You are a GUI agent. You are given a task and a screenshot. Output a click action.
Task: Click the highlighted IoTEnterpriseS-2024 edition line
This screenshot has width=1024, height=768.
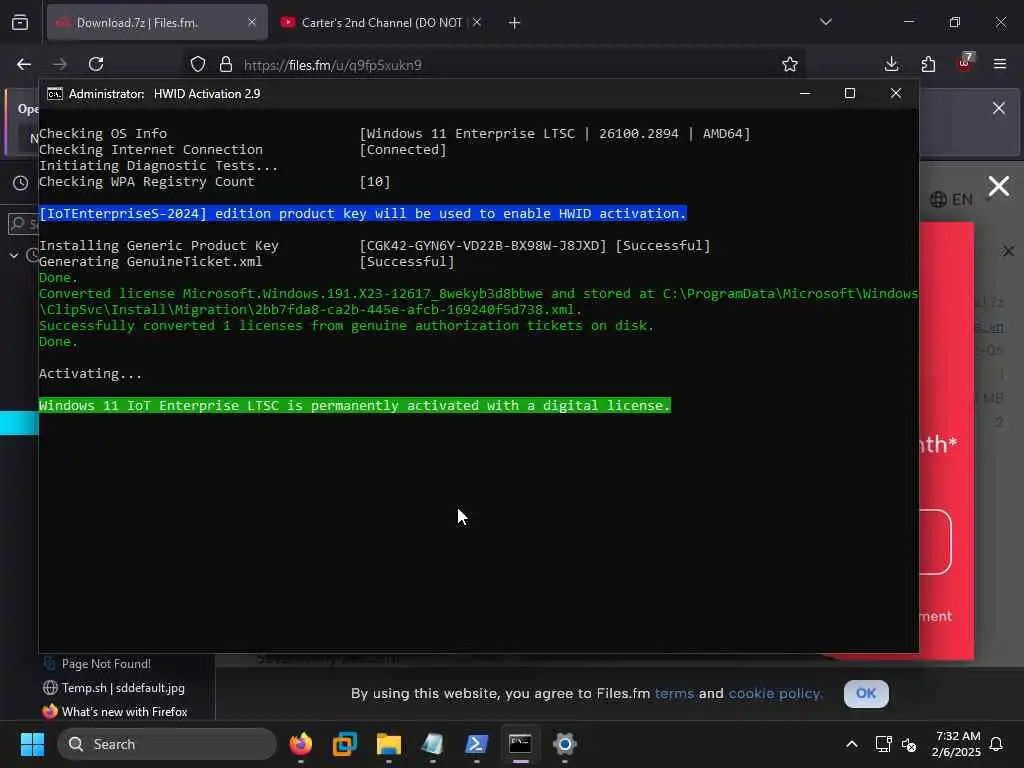363,214
